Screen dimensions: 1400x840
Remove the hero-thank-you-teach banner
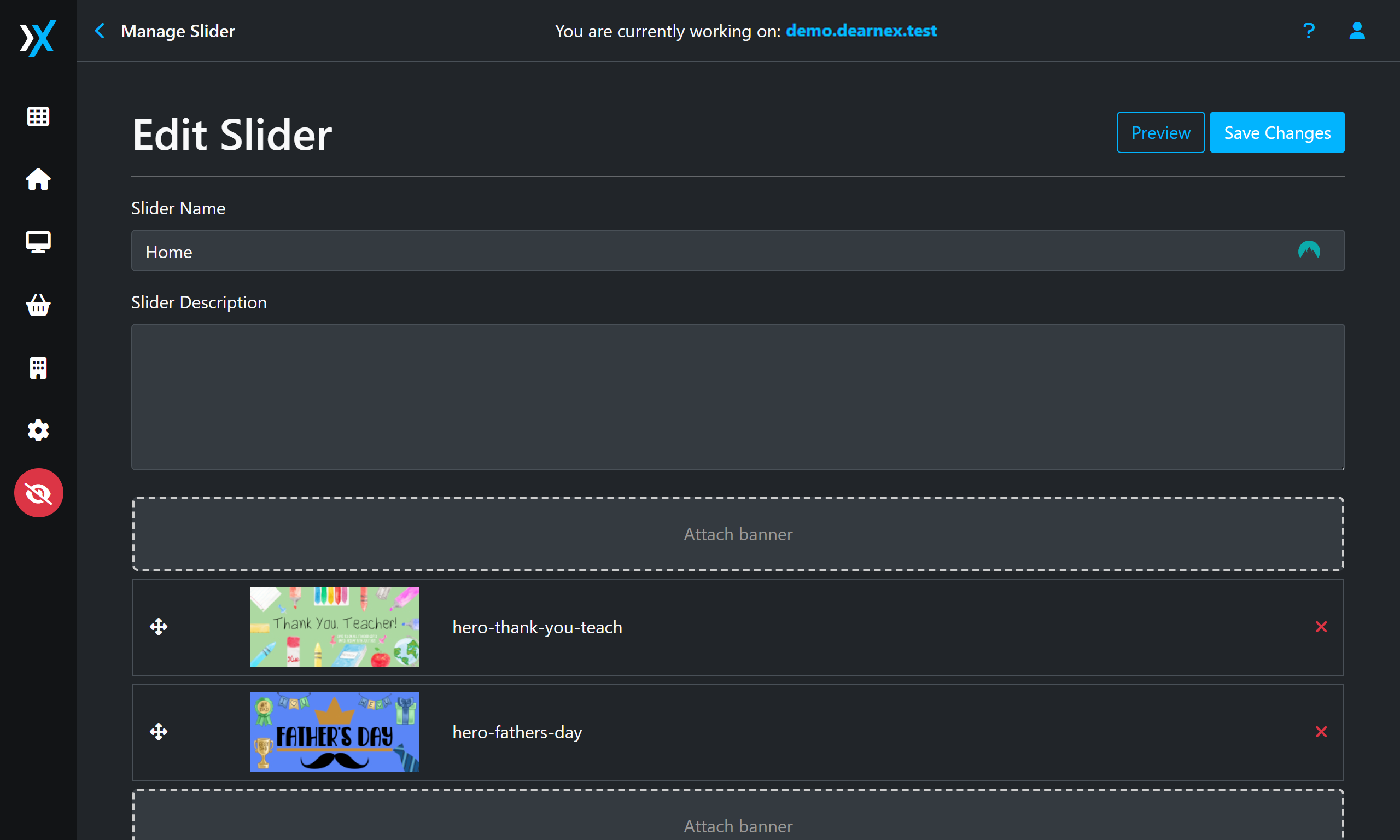[1321, 627]
